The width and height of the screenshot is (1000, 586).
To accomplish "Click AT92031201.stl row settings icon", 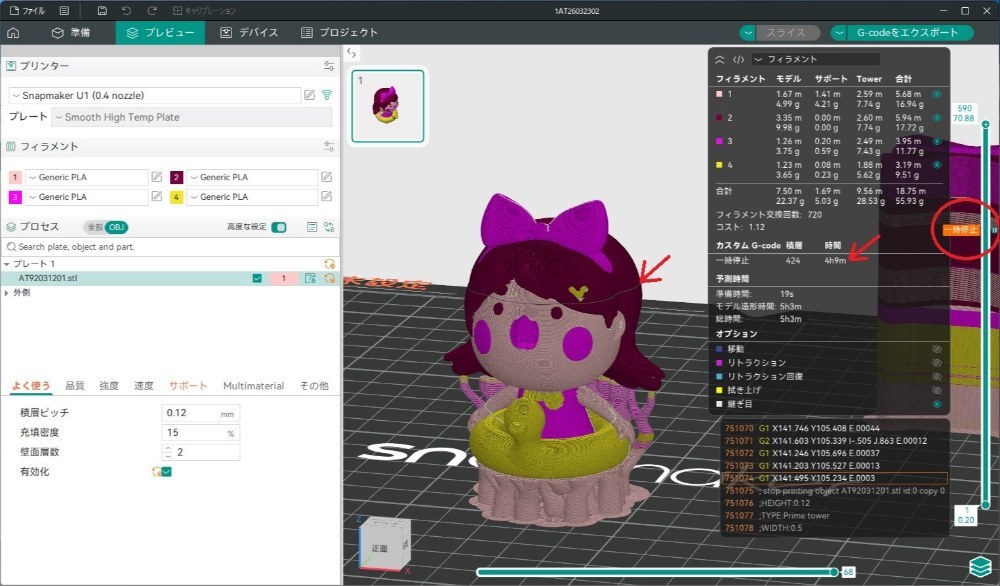I will [x=329, y=278].
